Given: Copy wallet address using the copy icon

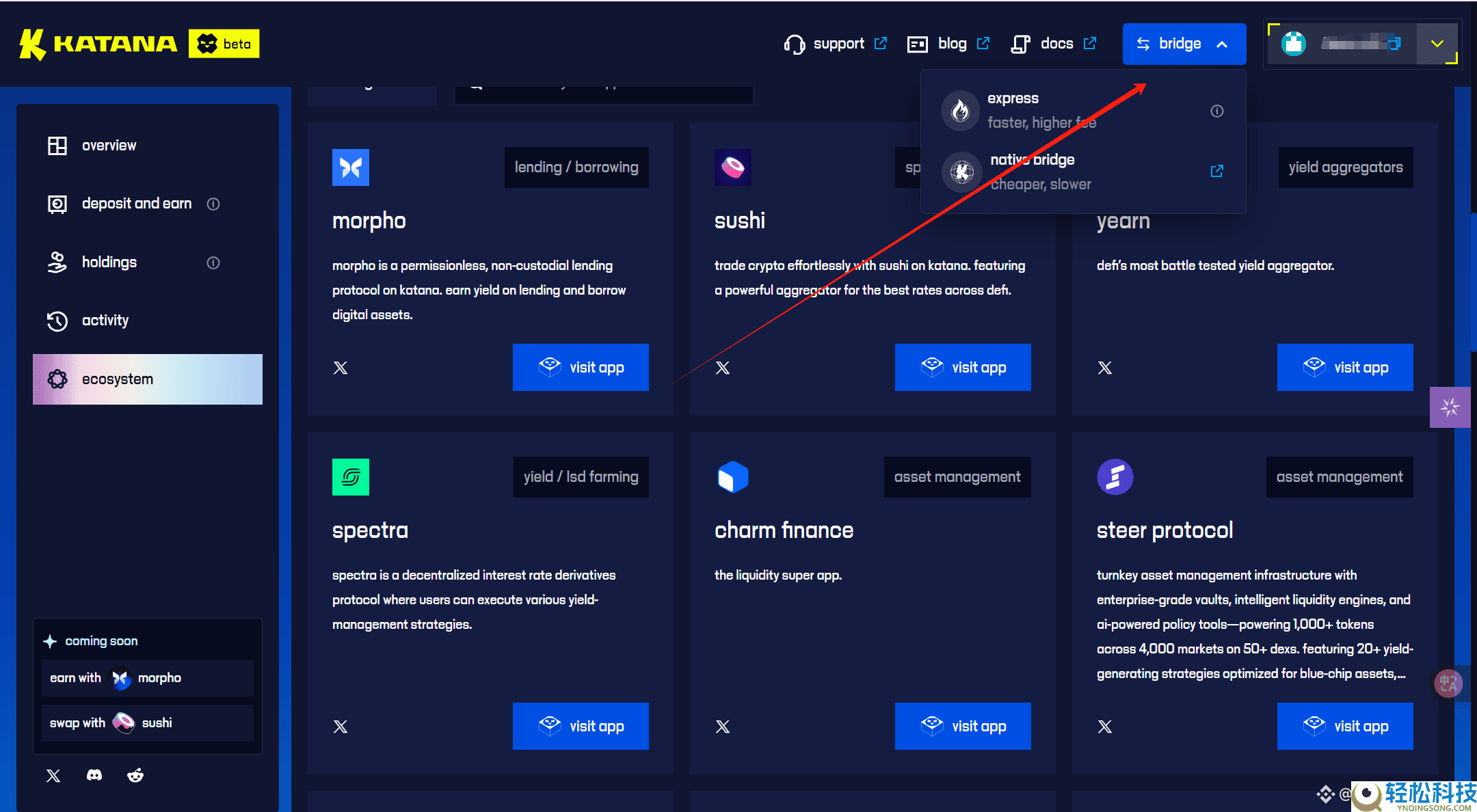Looking at the screenshot, I should 1394,44.
